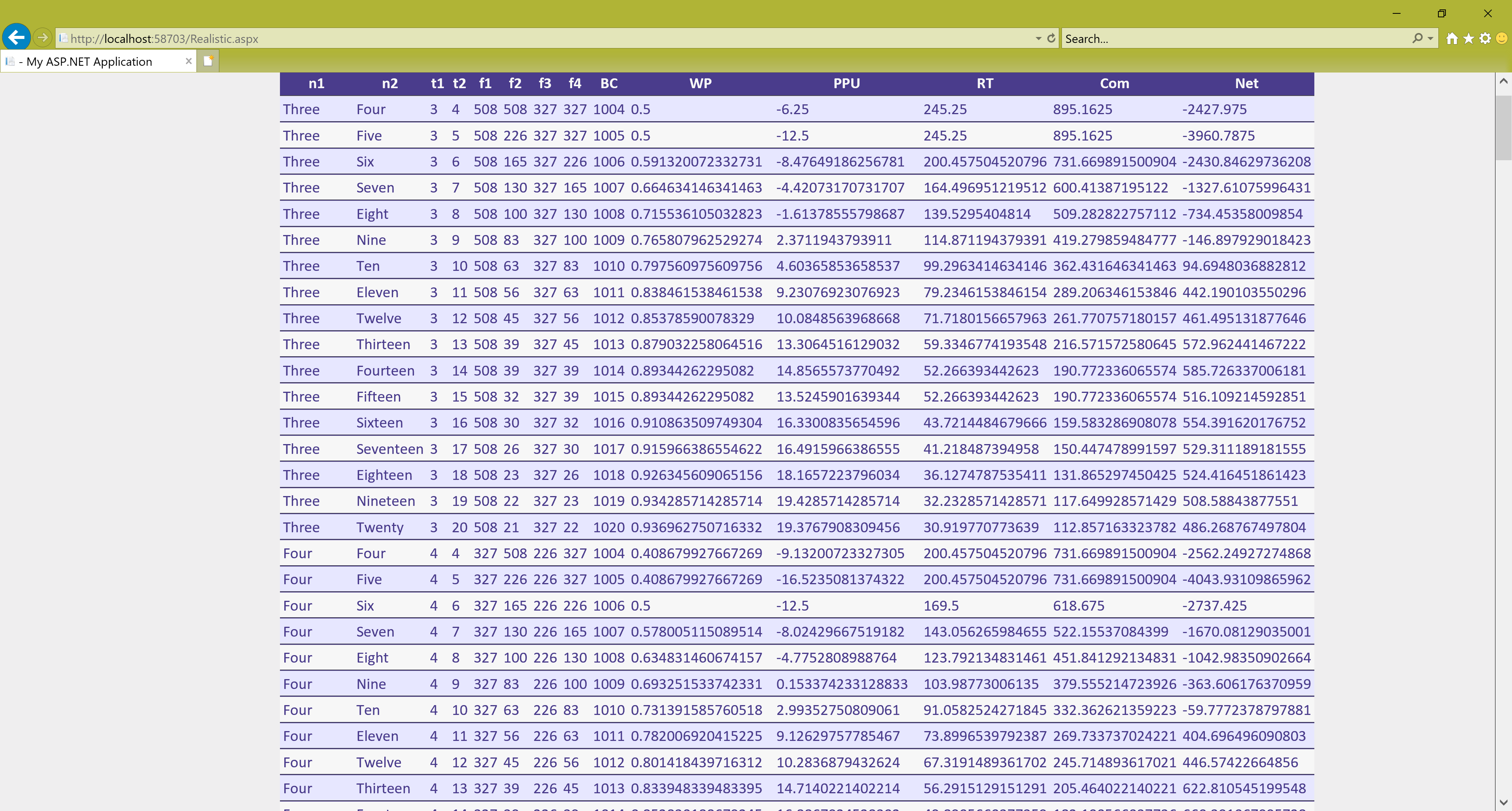Click the Seventeen cell
1512x811 pixels.
(x=390, y=449)
